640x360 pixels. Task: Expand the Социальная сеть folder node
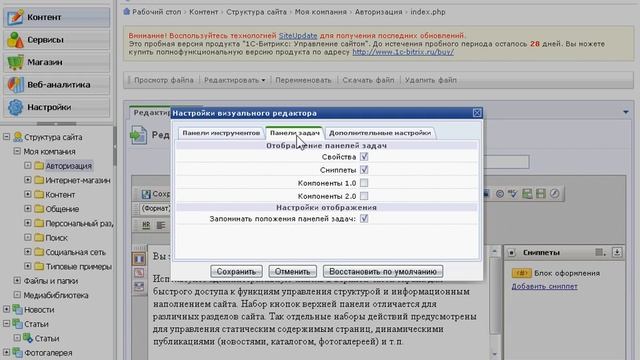pos(28,252)
